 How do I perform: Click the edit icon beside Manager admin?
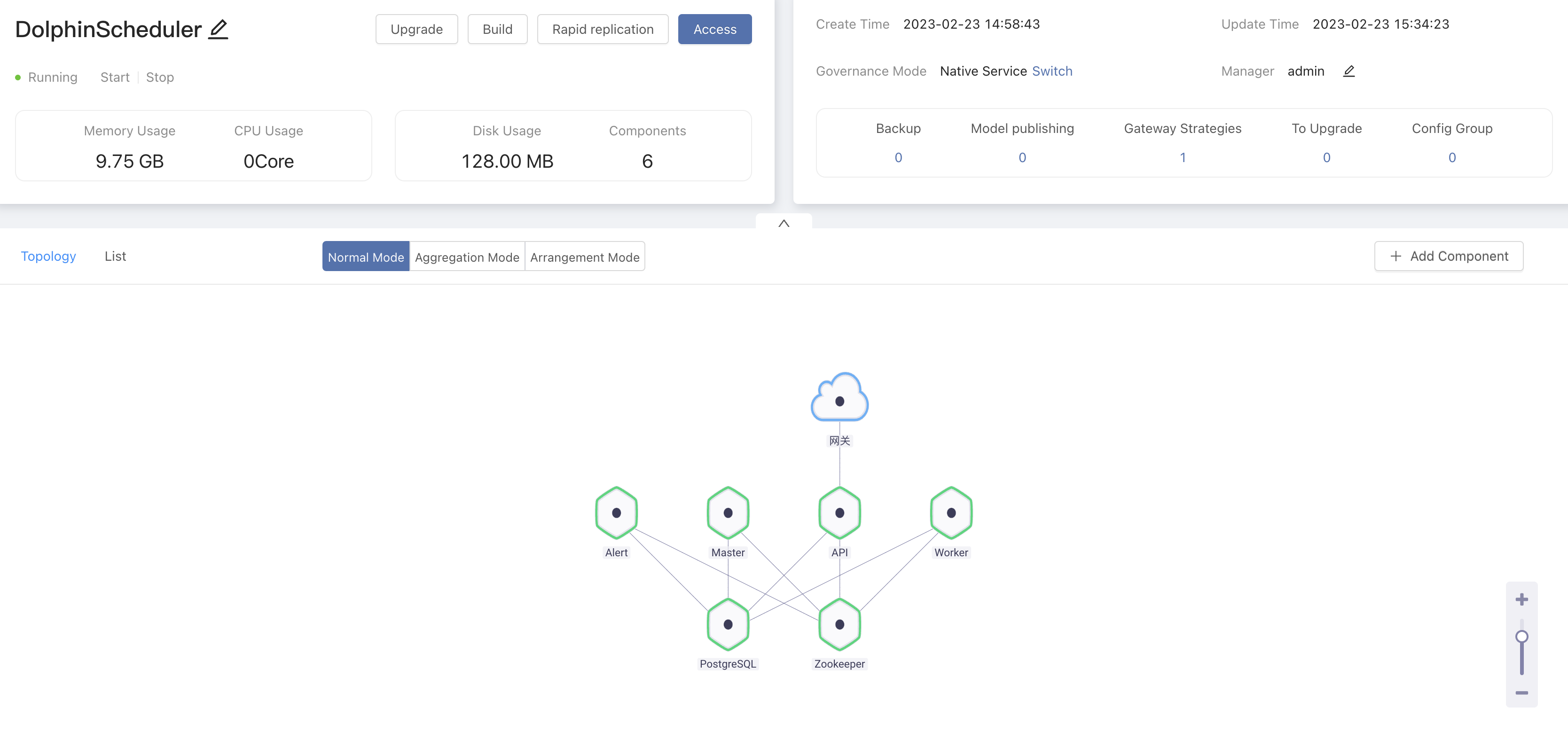(1348, 71)
